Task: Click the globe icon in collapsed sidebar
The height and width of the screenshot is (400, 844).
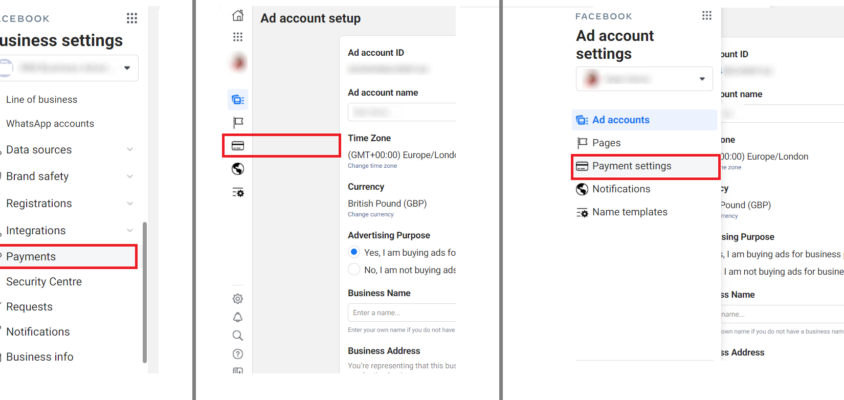Action: (238, 169)
